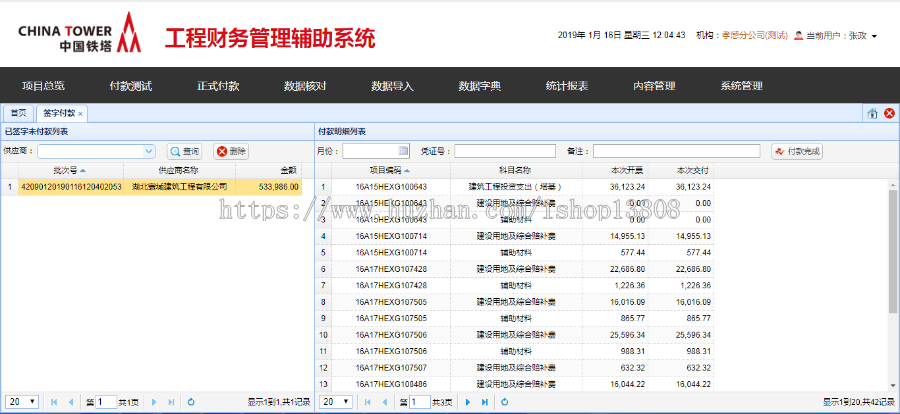Go to next page of payment details
900x414 pixels.
tap(468, 402)
